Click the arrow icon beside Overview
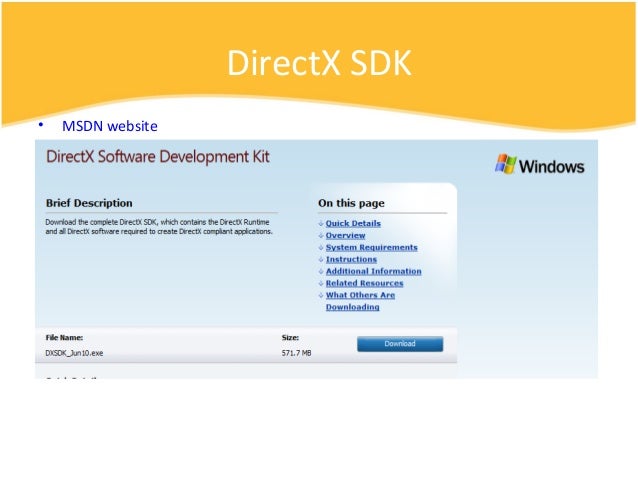 coord(321,236)
